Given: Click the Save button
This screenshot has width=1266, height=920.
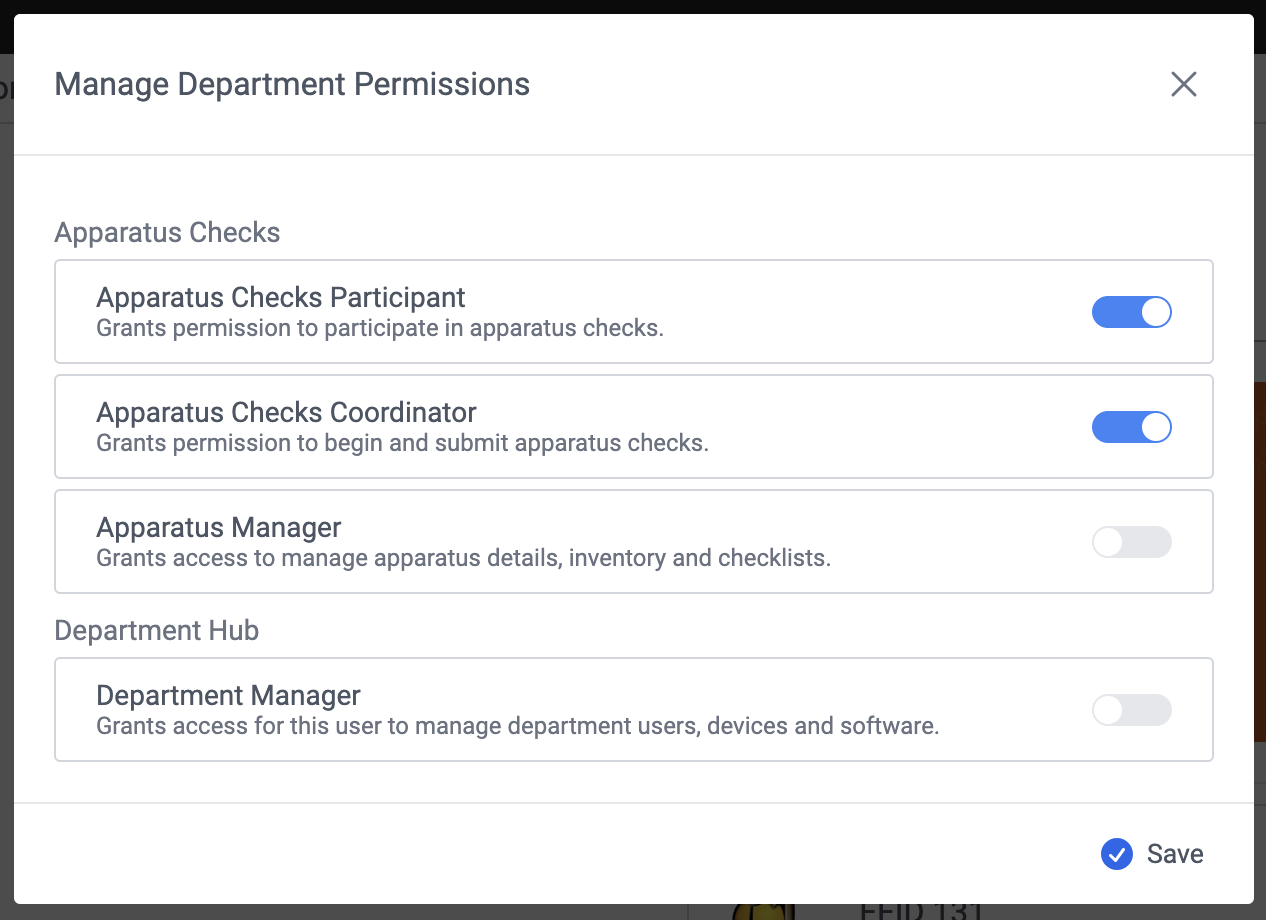Looking at the screenshot, I should point(1153,854).
